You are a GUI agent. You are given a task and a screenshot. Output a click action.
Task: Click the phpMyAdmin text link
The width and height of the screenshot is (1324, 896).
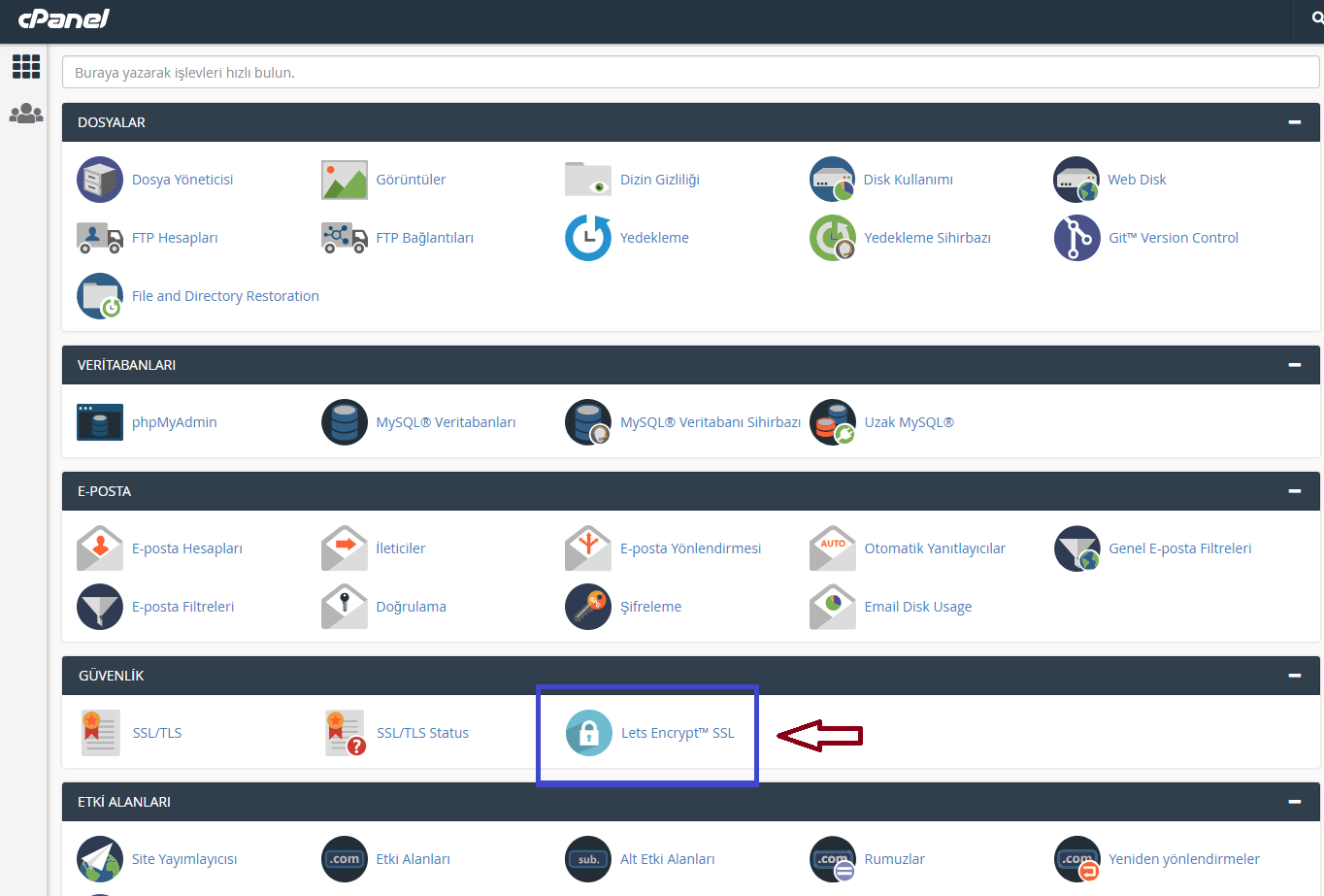(x=175, y=422)
